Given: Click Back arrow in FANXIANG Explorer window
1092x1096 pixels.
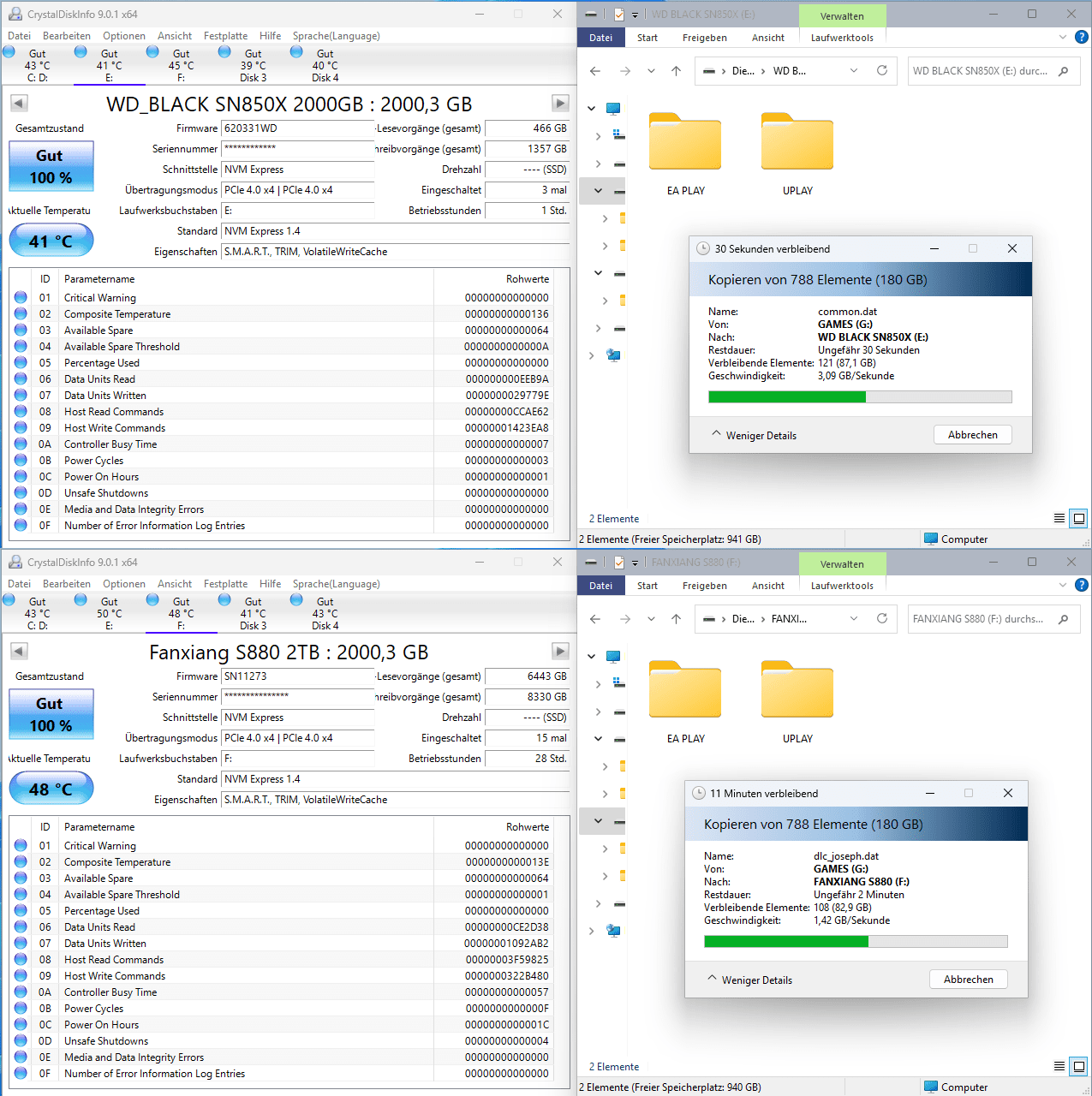Looking at the screenshot, I should coord(595,619).
